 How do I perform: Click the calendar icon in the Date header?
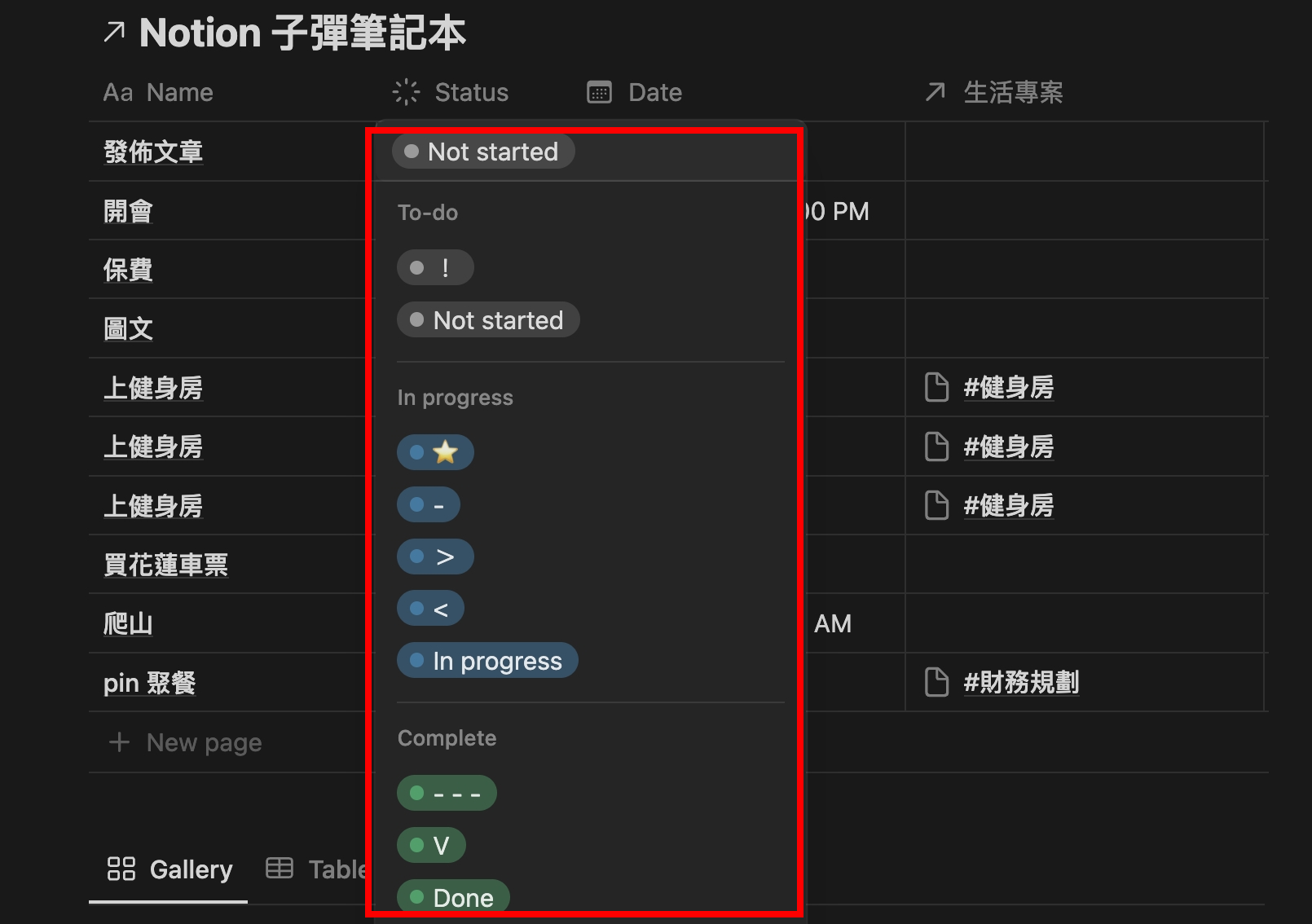(x=600, y=93)
